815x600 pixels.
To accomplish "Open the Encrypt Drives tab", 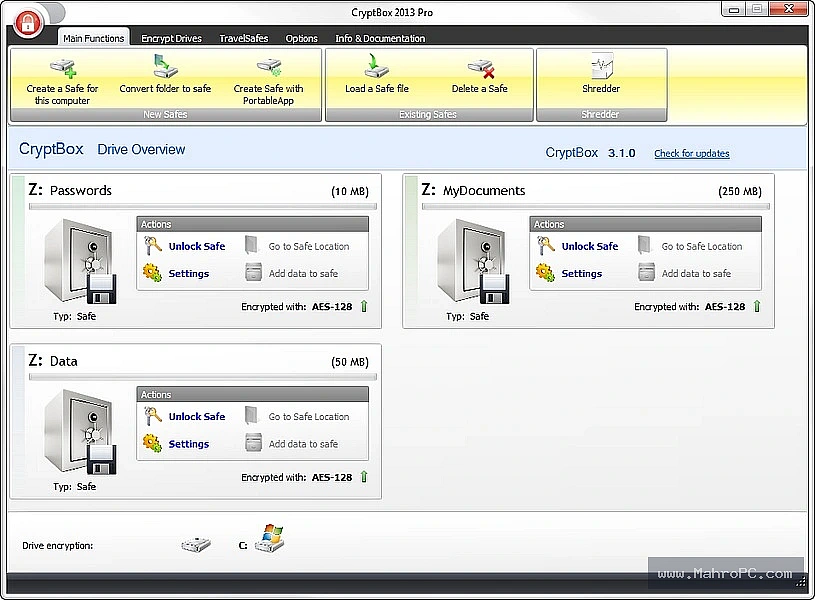I will 172,38.
